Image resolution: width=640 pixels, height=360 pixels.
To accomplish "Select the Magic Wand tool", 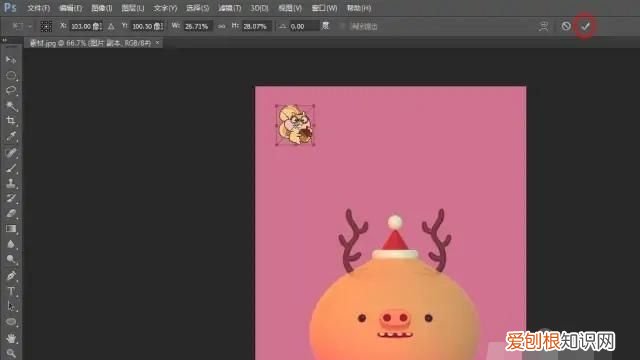I will [11, 106].
